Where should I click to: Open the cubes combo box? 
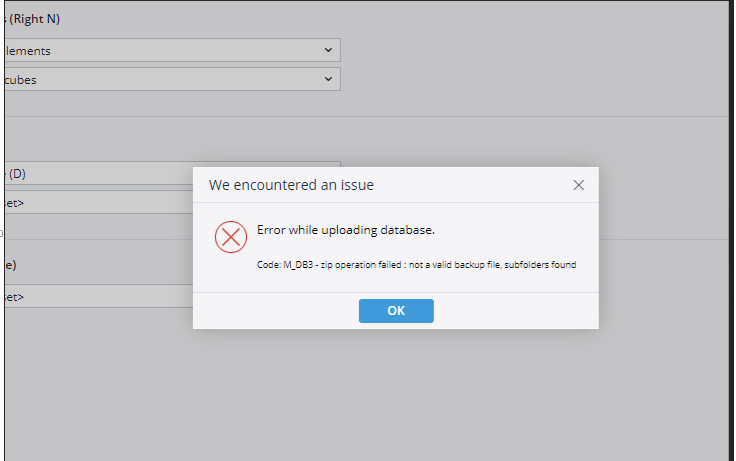pos(172,79)
